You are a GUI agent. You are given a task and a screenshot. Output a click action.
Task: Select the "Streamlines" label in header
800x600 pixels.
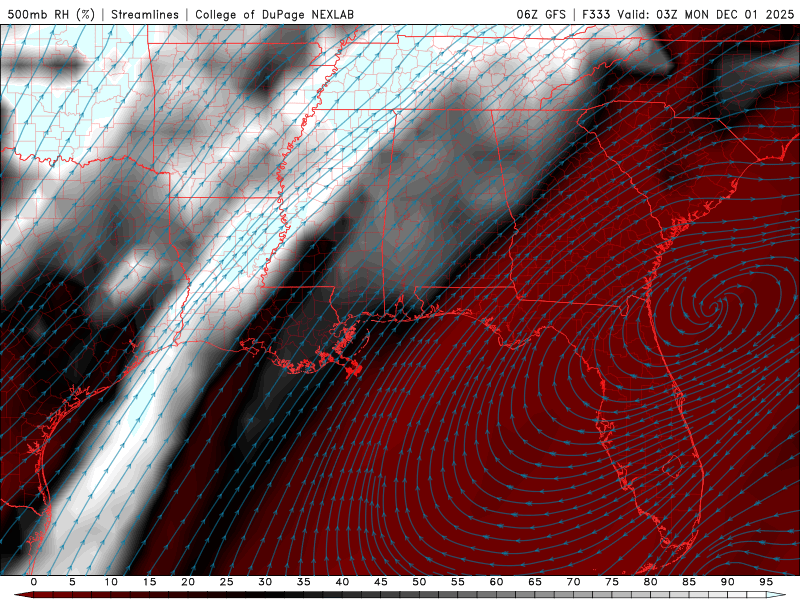145,14
